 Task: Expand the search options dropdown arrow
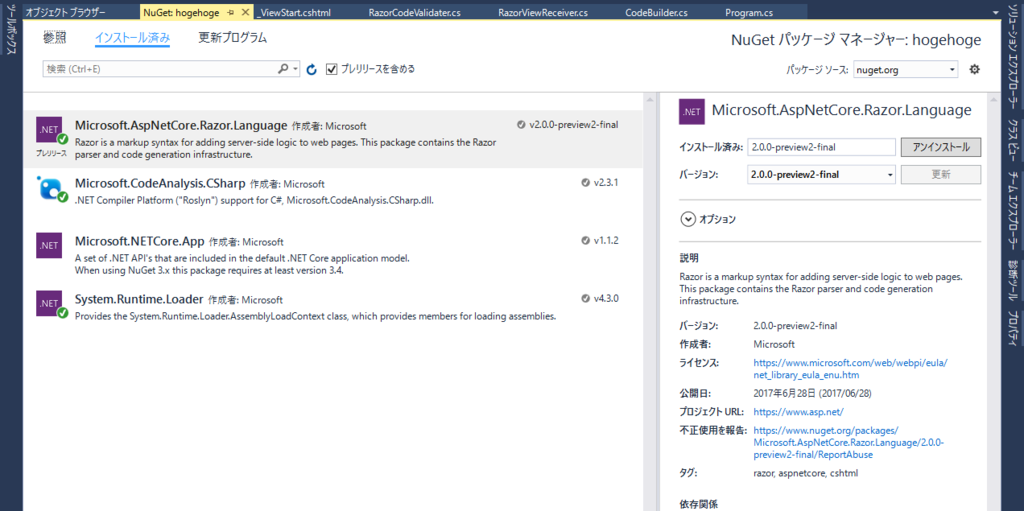click(x=296, y=69)
